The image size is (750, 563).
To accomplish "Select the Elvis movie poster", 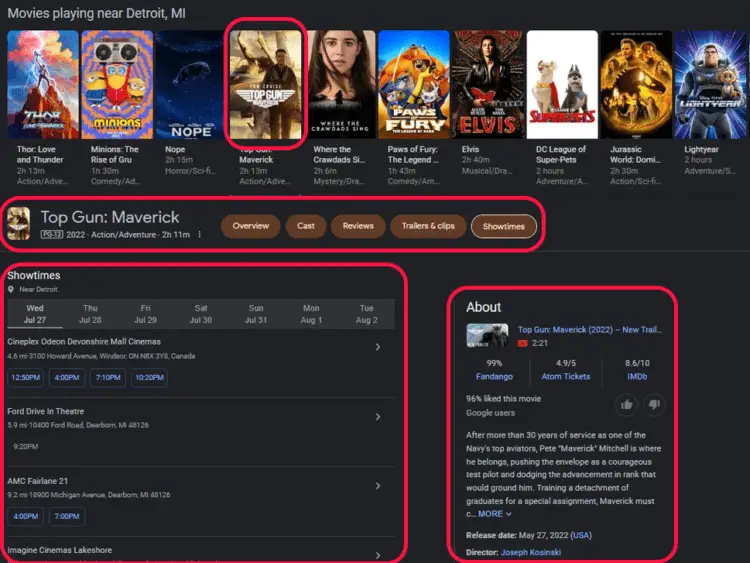I will coord(488,85).
